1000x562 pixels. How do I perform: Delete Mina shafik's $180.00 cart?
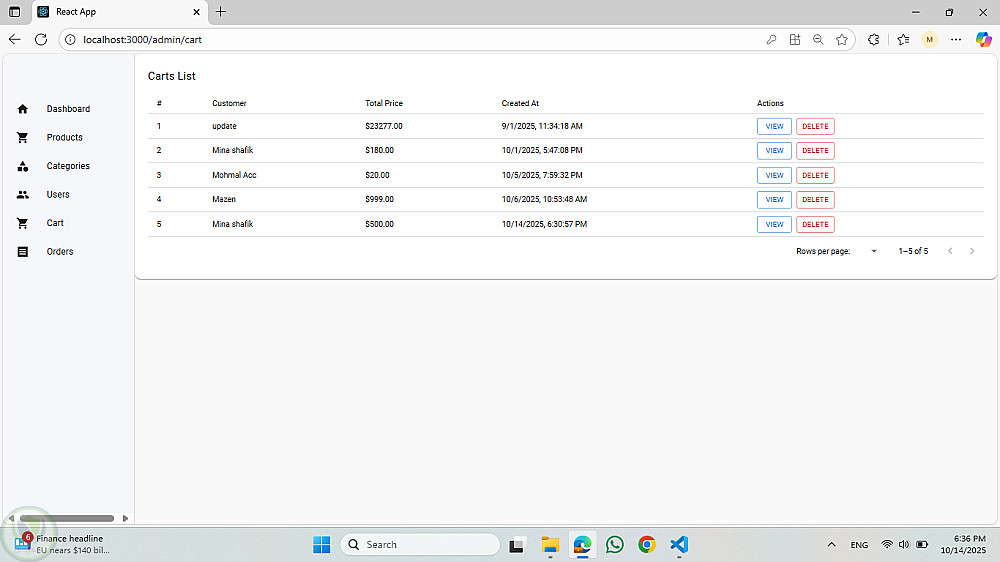[815, 151]
